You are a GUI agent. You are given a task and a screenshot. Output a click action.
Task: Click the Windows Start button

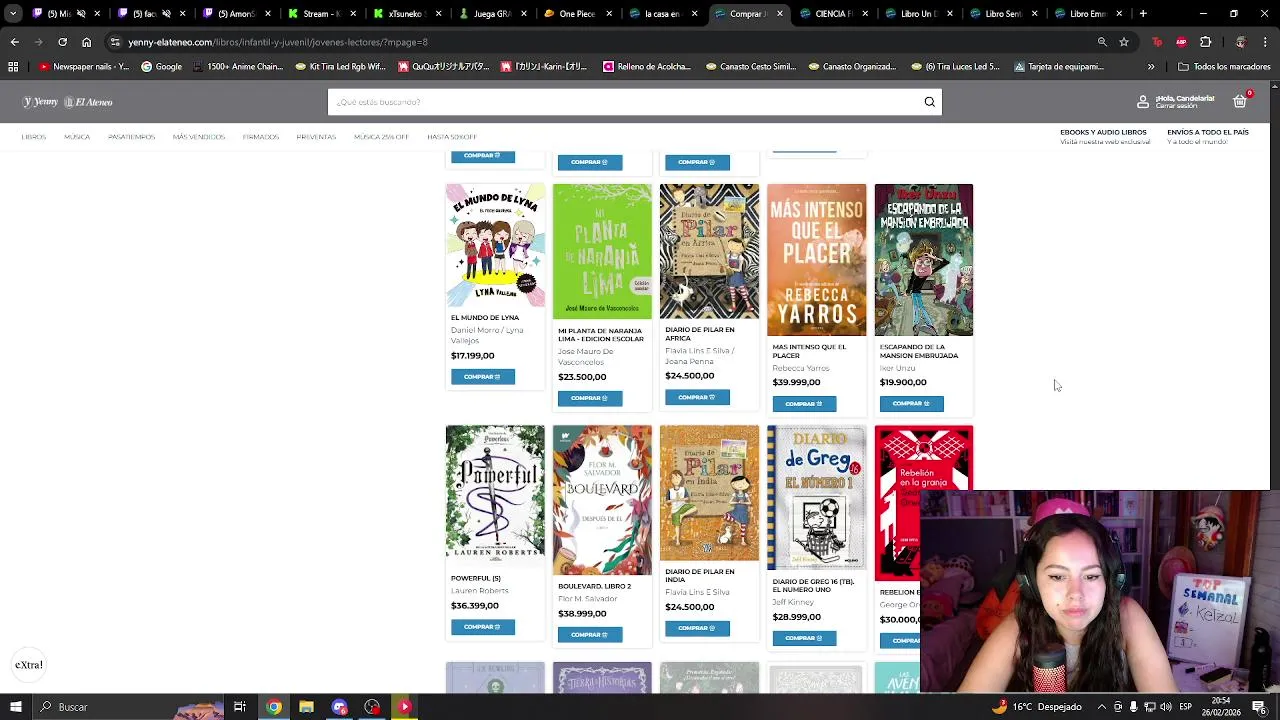15,707
